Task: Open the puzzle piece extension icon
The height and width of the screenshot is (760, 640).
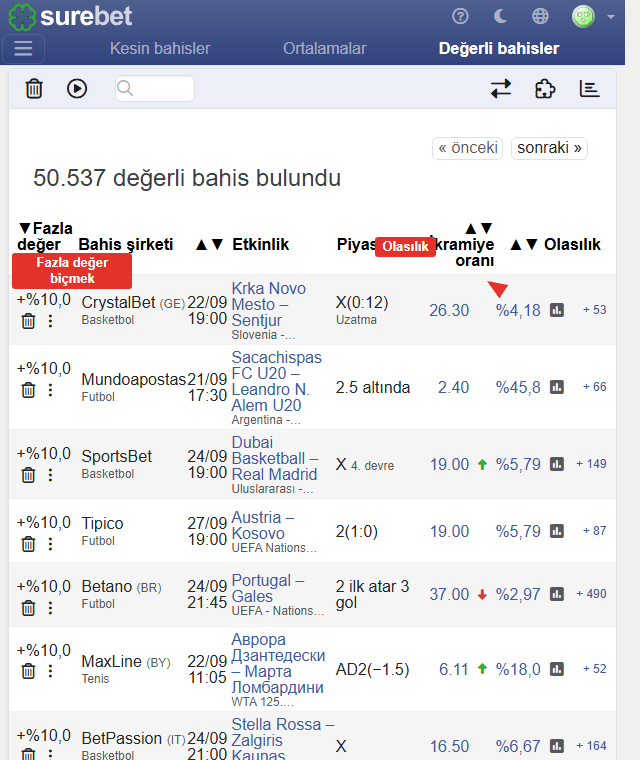Action: [545, 89]
